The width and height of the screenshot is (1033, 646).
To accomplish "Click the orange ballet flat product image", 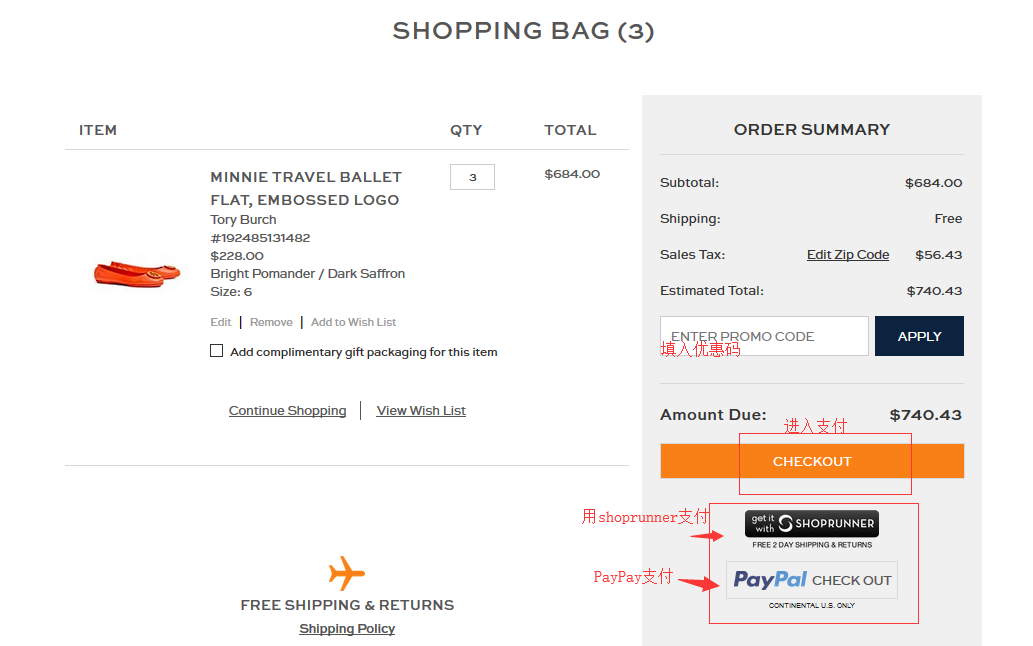I will click(137, 270).
